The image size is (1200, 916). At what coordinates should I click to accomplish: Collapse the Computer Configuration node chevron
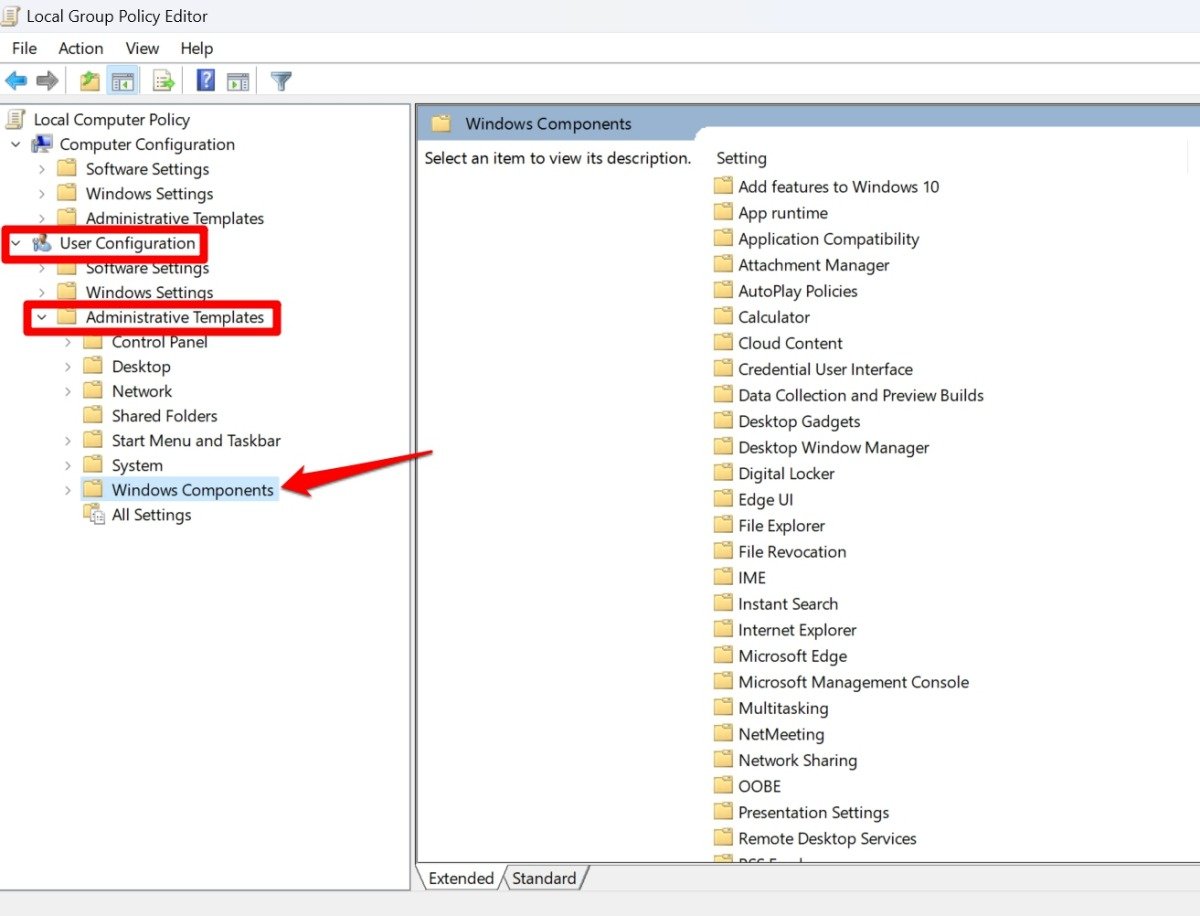16,144
